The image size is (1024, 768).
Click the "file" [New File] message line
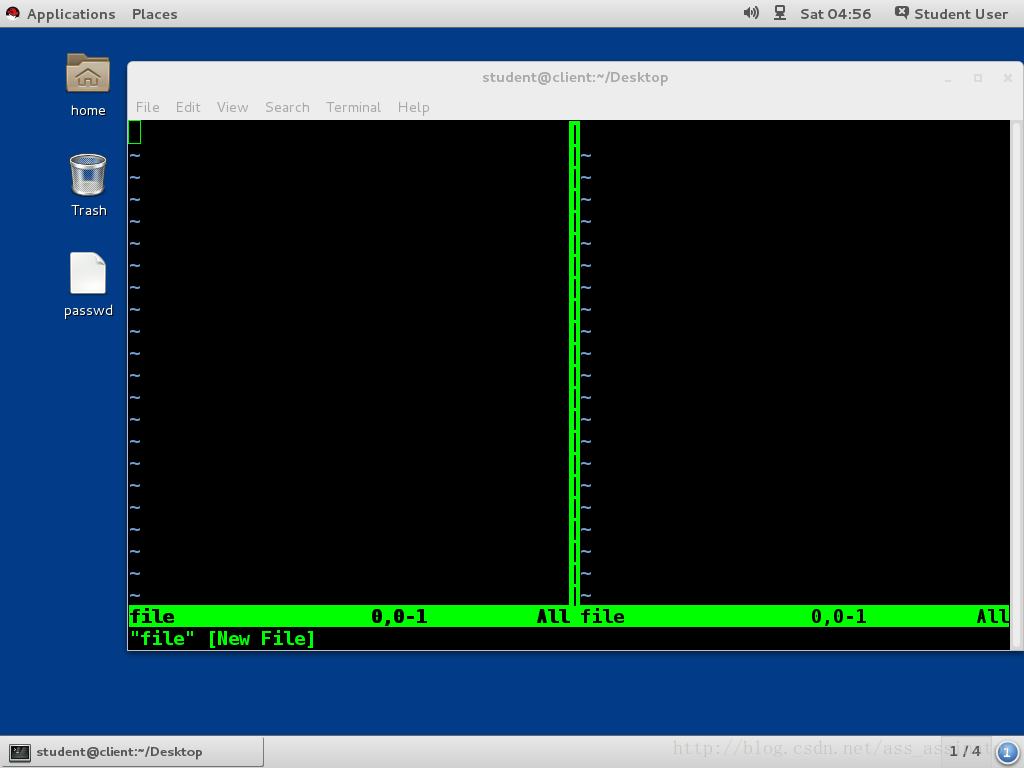point(222,638)
